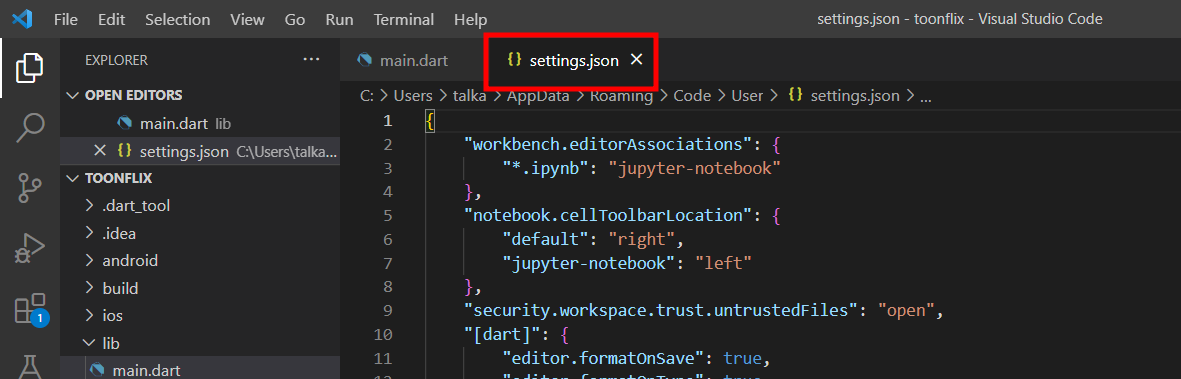The height and width of the screenshot is (379, 1181).
Task: Click the "open" value on line 9
Action: point(906,310)
